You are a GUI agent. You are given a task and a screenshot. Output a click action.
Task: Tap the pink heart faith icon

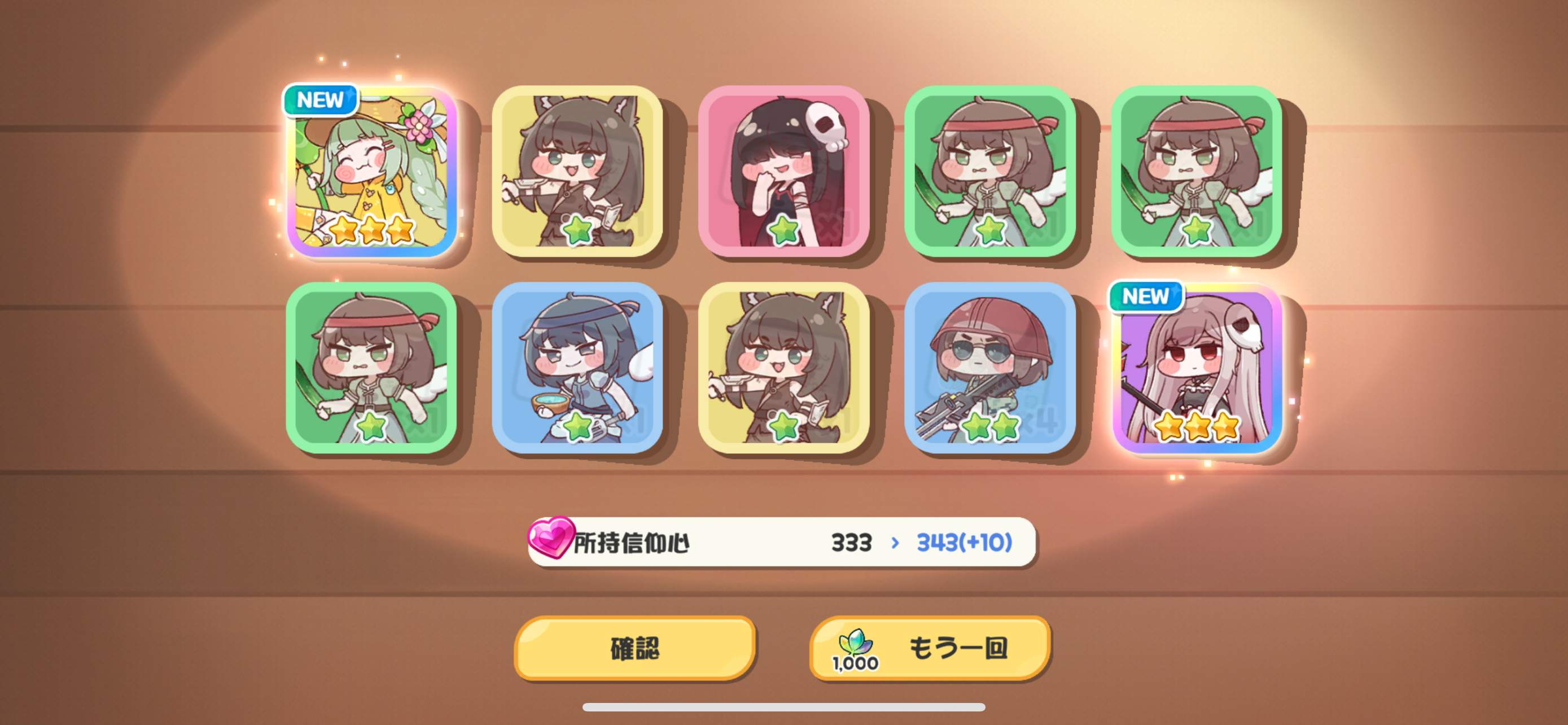[x=550, y=537]
